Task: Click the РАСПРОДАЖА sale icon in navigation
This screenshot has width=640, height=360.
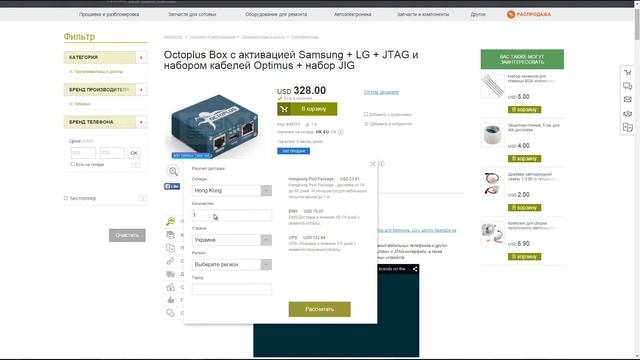Action: pos(511,14)
